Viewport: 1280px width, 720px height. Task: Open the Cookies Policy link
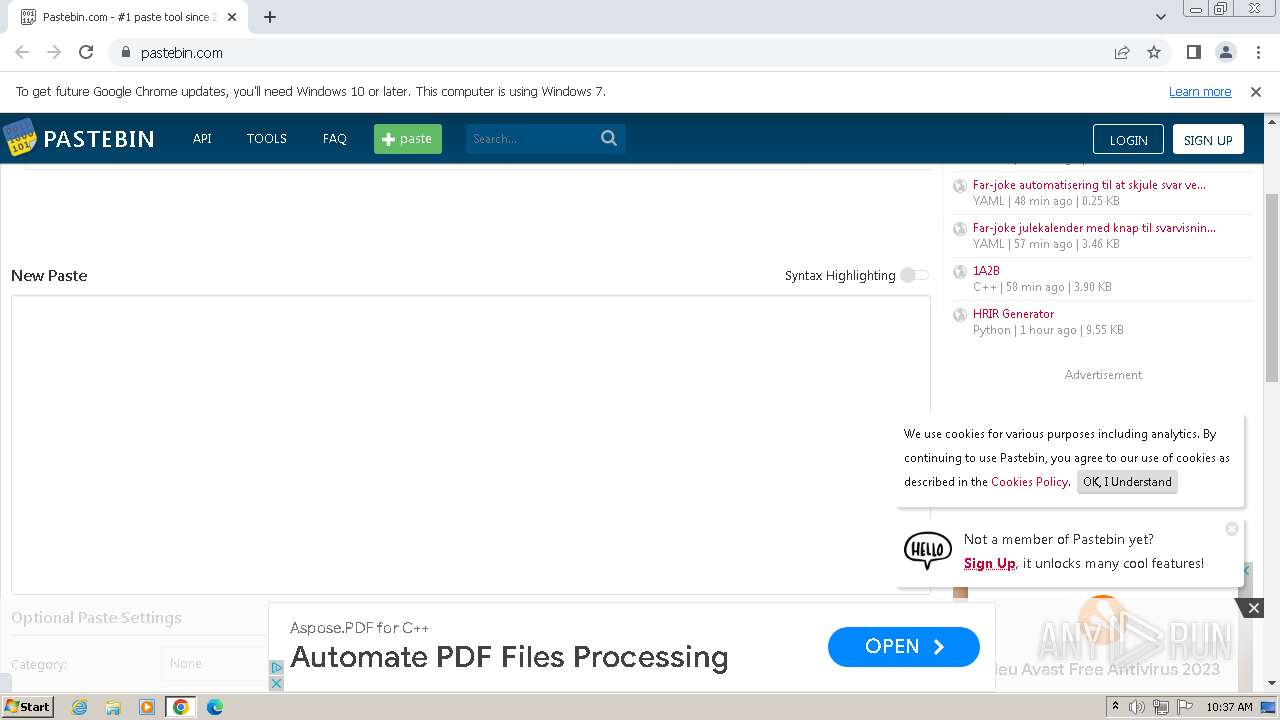point(1029,482)
